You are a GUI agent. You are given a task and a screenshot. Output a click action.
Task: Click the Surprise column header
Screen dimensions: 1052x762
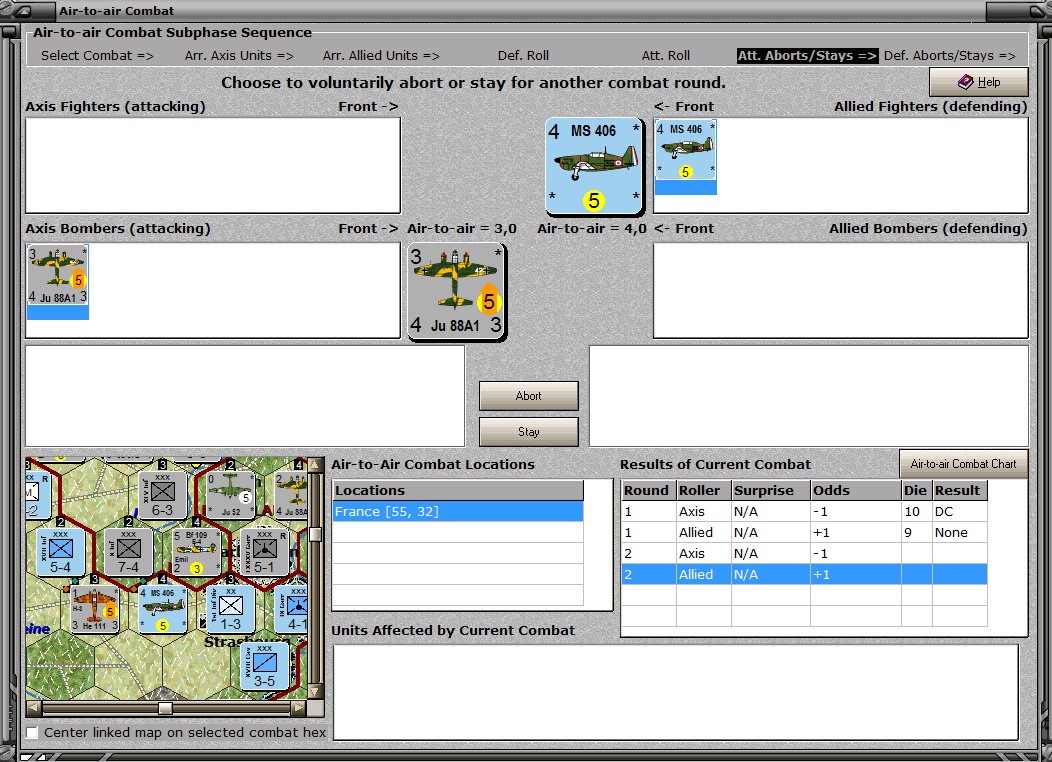pyautogui.click(x=771, y=490)
